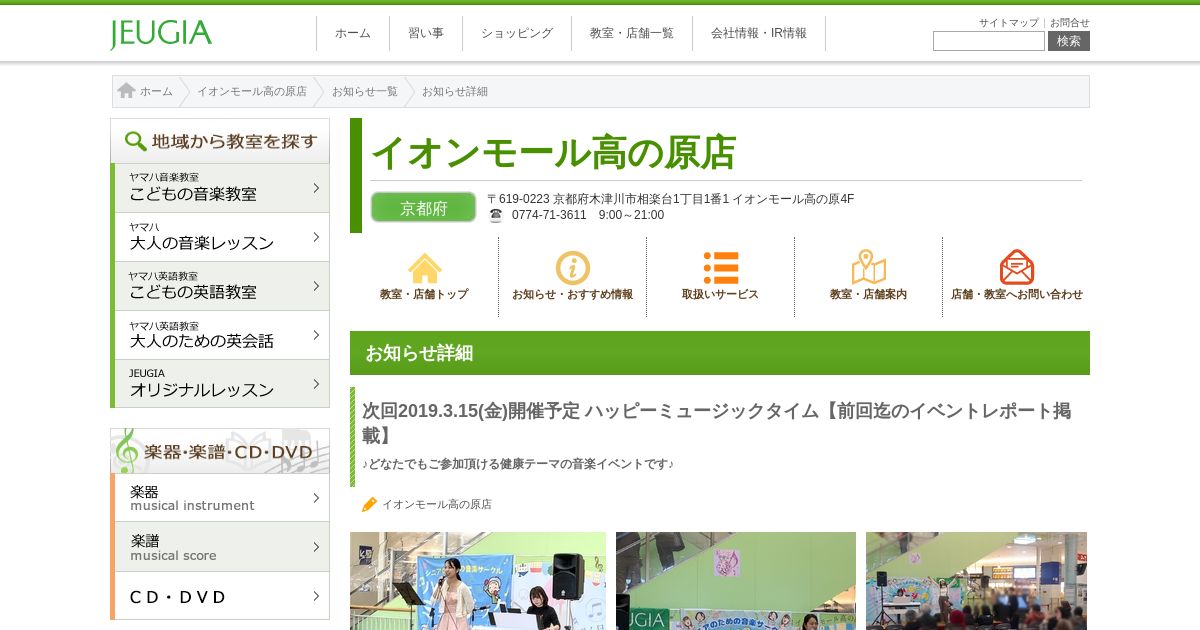
Task: Open 教室・店舗案内 map icon
Action: (869, 268)
